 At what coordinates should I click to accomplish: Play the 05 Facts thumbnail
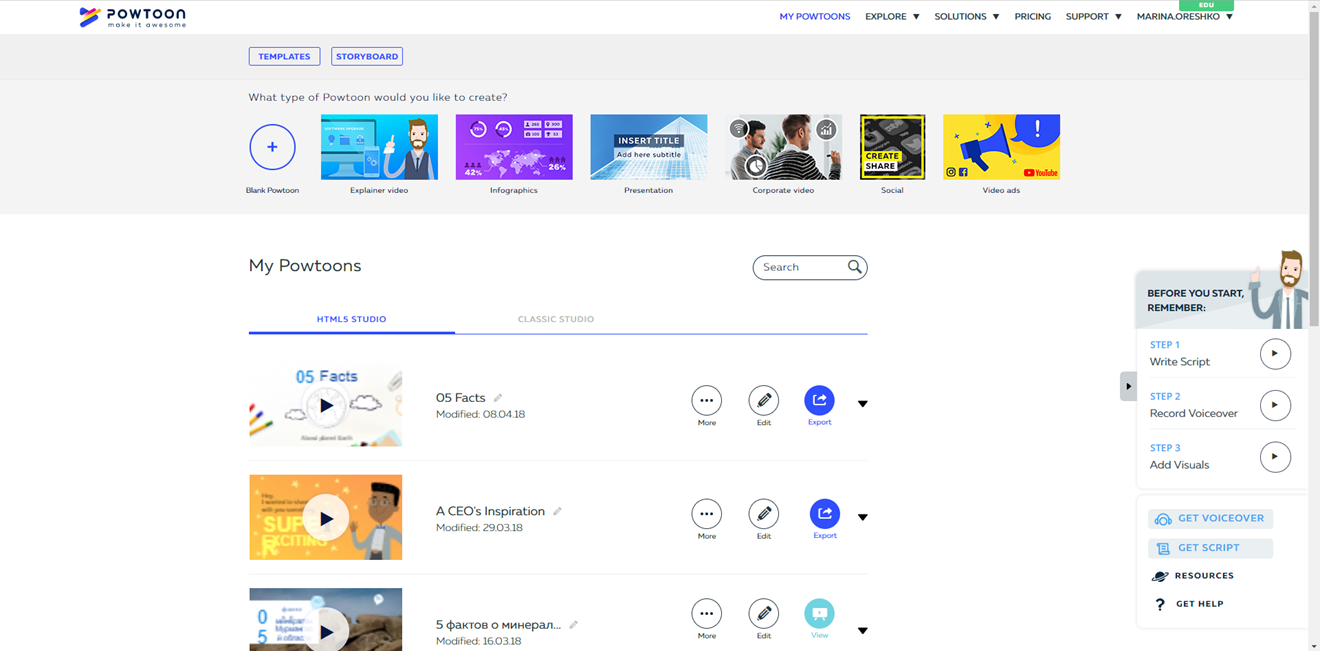tap(326, 406)
